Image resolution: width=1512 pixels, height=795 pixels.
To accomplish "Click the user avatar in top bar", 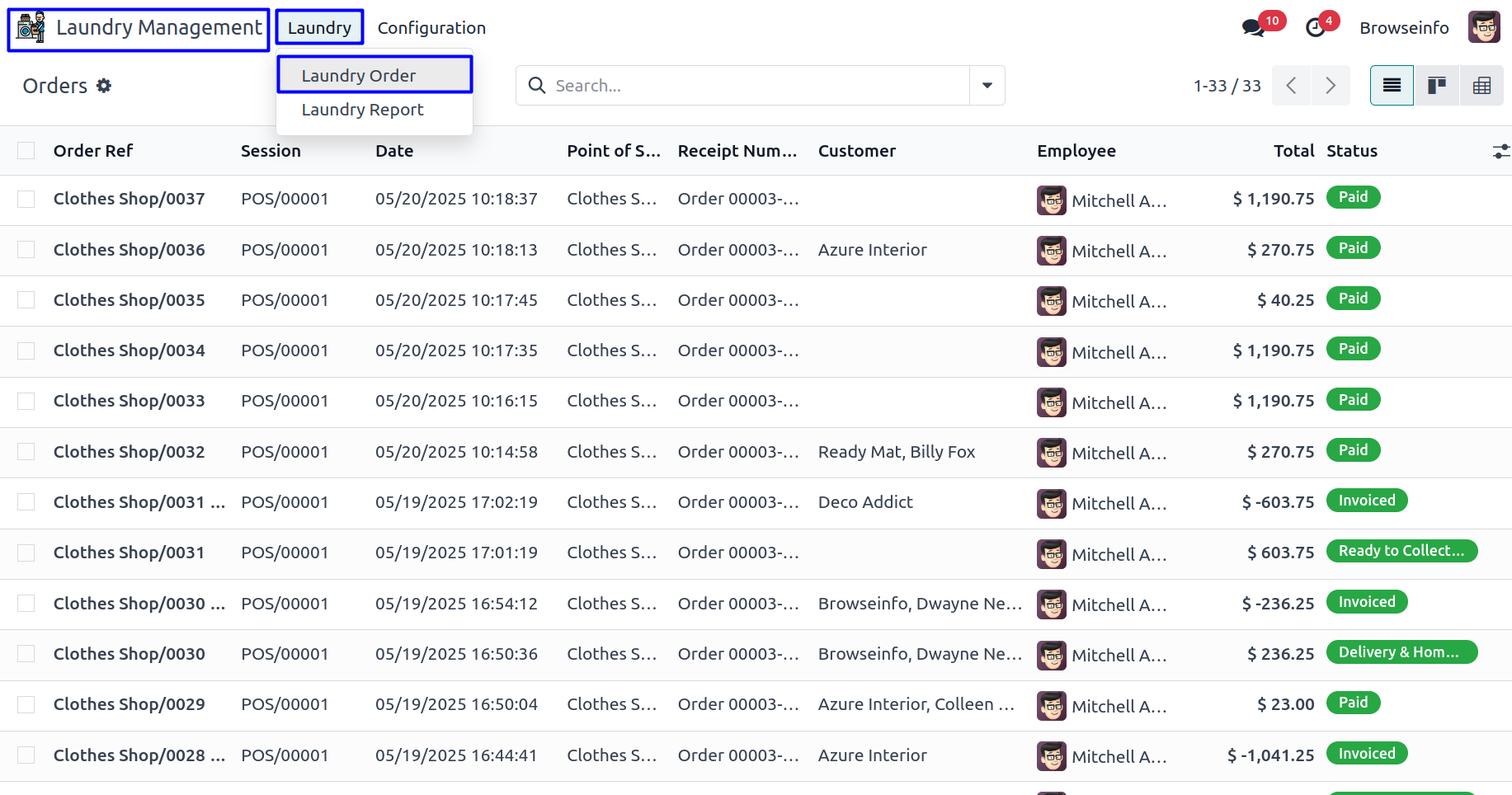I will click(1483, 28).
